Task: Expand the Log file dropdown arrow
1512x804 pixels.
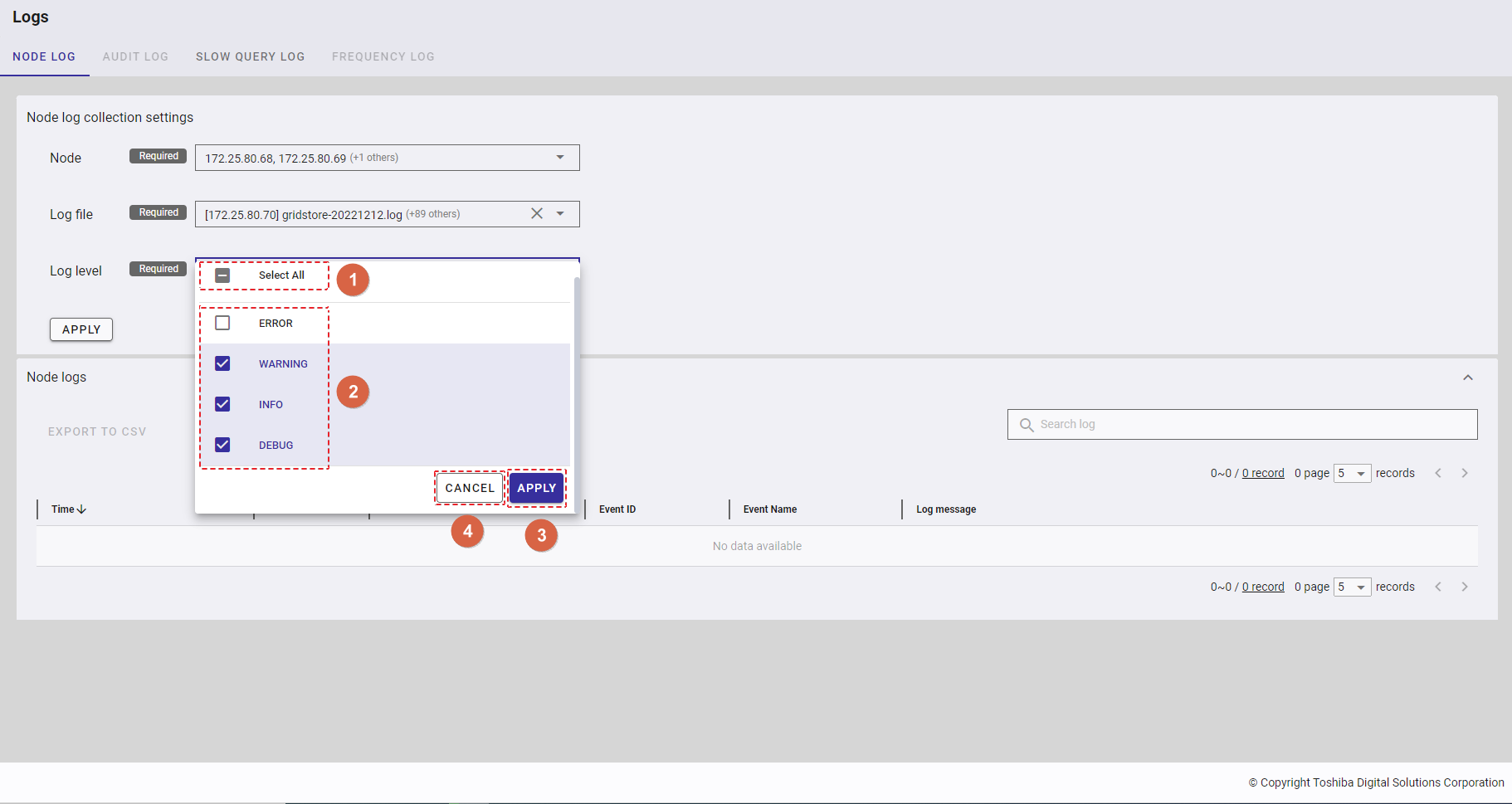Action: click(x=560, y=214)
